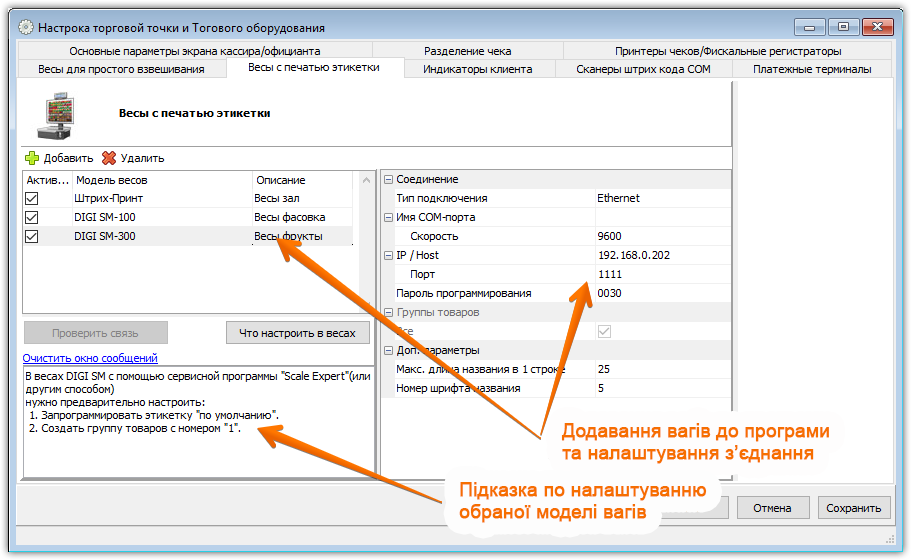Click the Весы зал description cell
This screenshot has height=560, width=911.
tap(302, 199)
